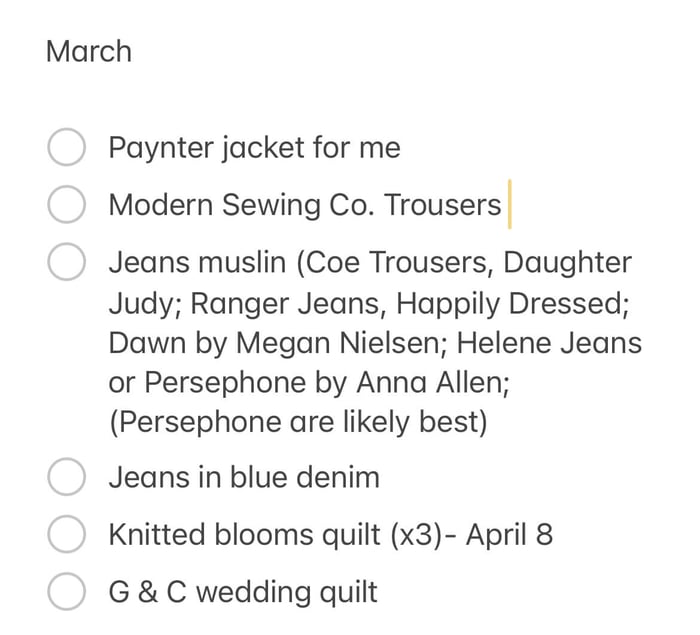Check off the Paynter jacket for me item

pyautogui.click(x=67, y=147)
